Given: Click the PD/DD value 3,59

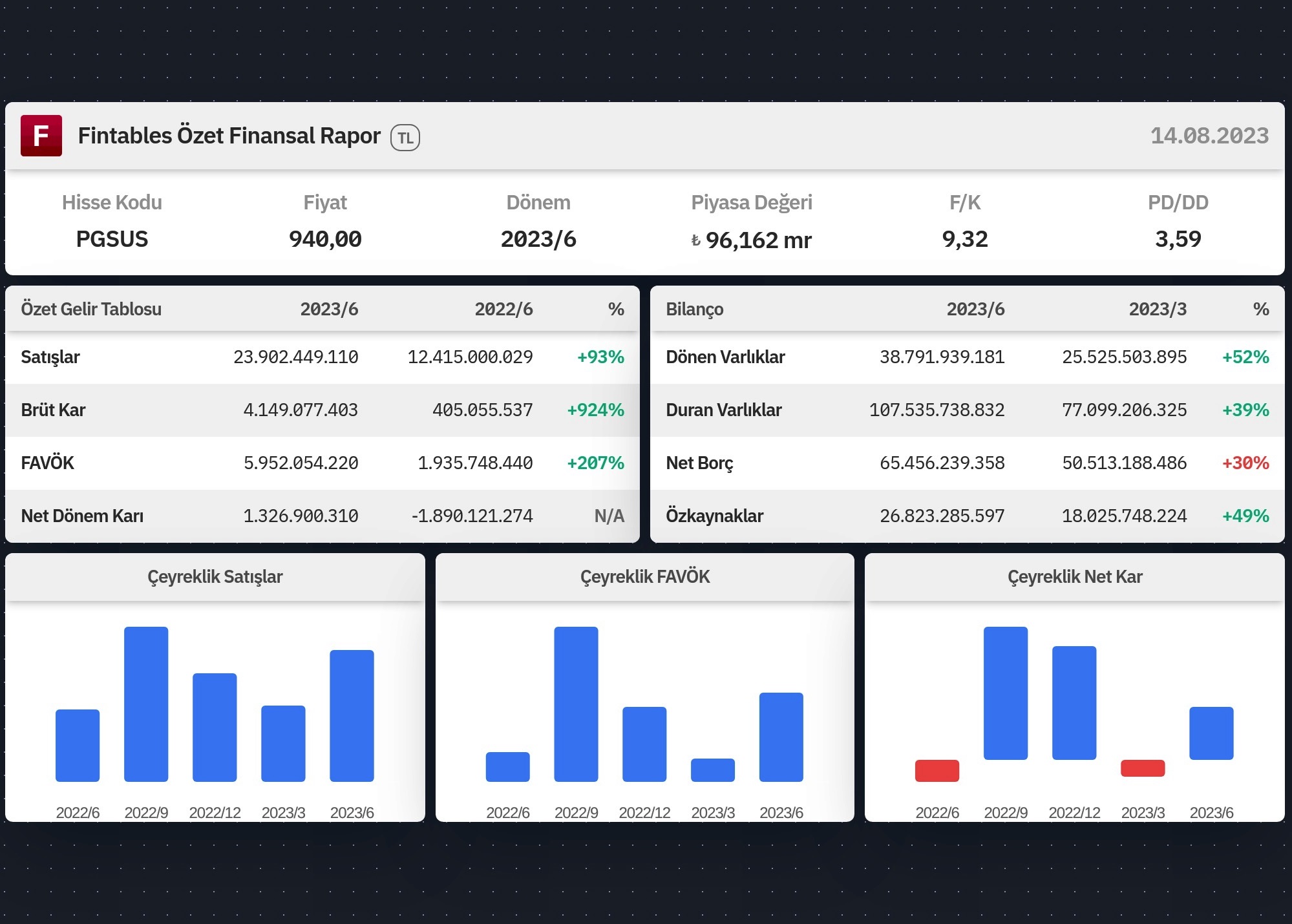Looking at the screenshot, I should pyautogui.click(x=1178, y=239).
